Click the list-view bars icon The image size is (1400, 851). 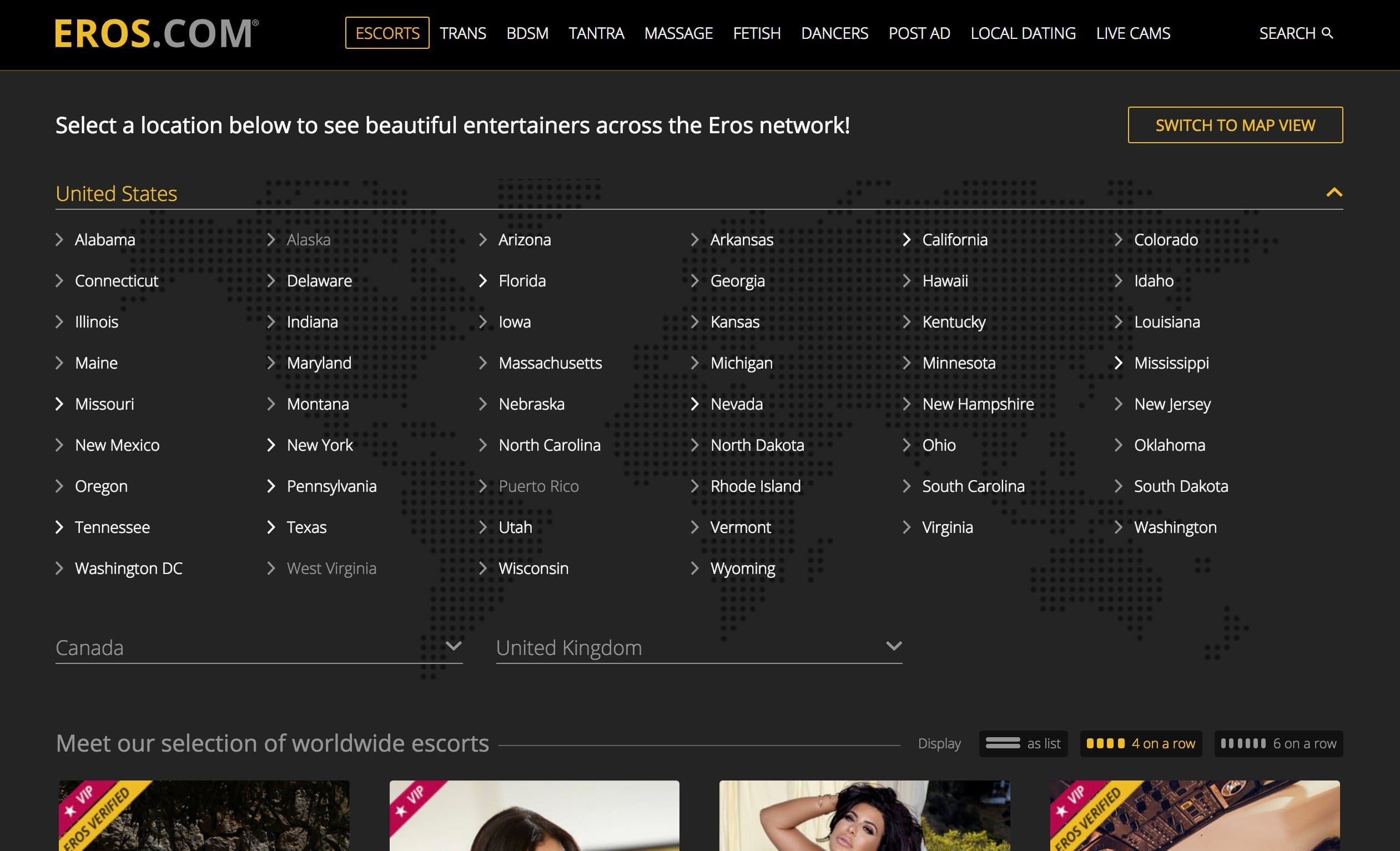click(x=1003, y=743)
